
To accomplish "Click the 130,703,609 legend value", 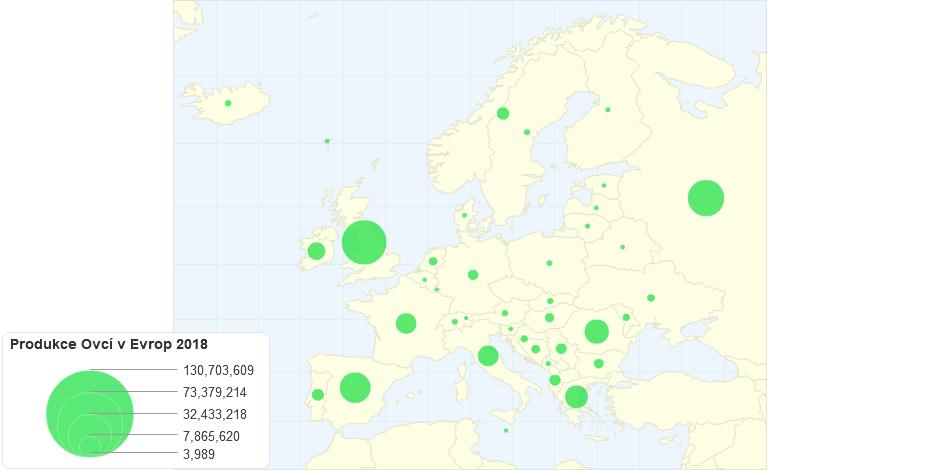I will point(219,370).
